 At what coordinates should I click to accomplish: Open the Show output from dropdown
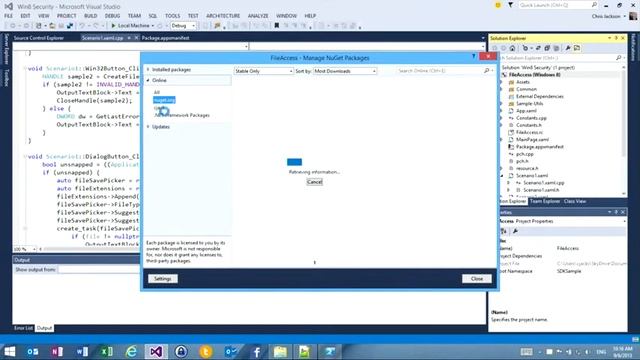tap(99, 270)
